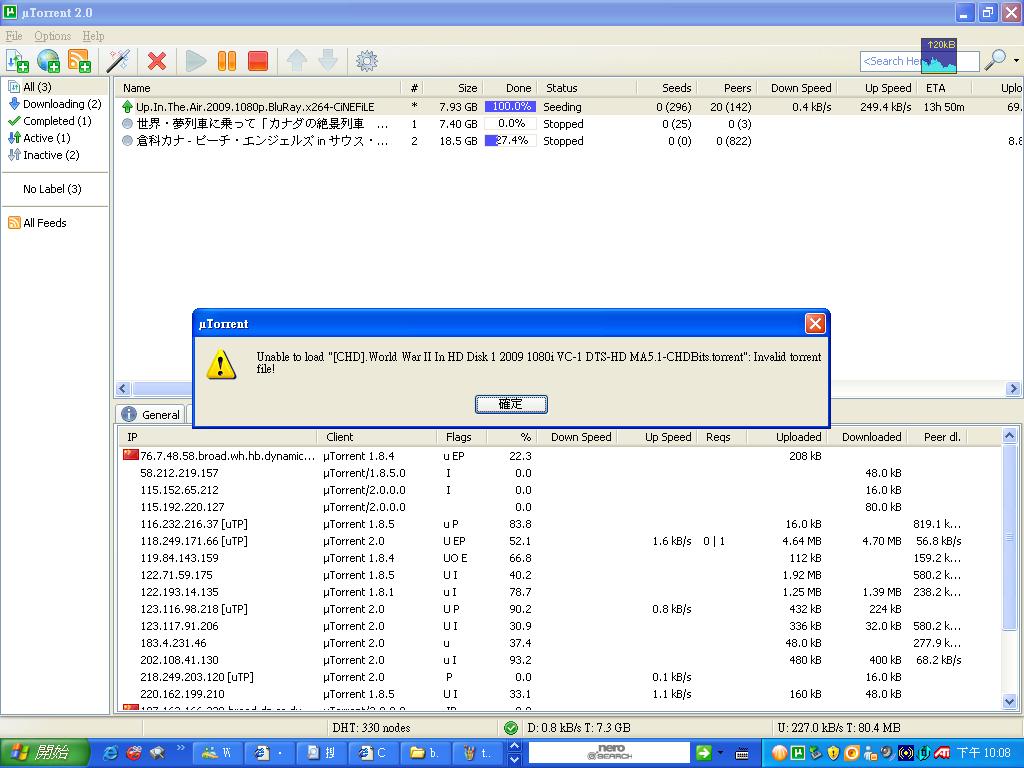Select All Feeds in the sidebar
Viewport: 1024px width, 768px height.
[45, 223]
